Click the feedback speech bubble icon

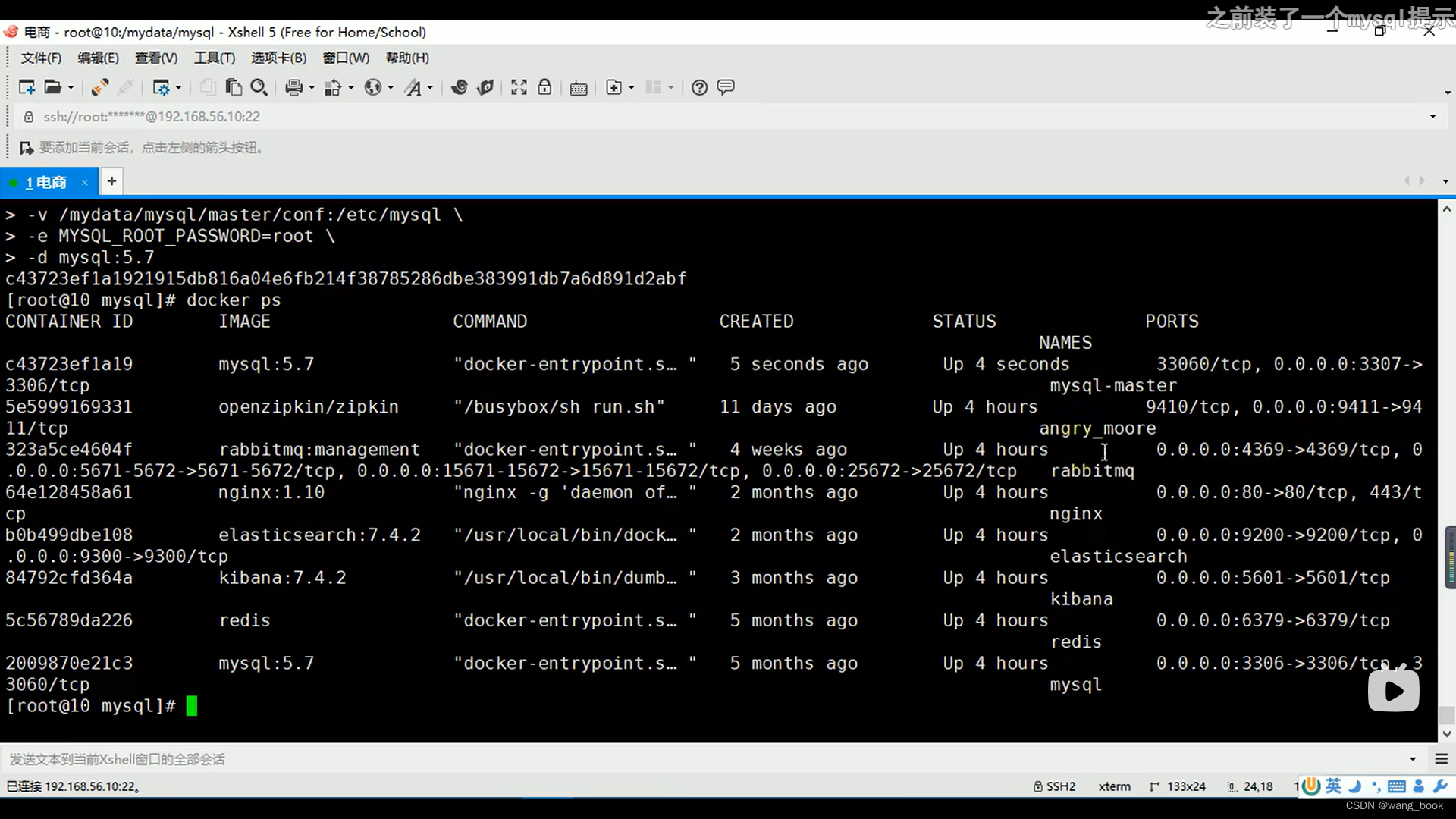pyautogui.click(x=726, y=87)
